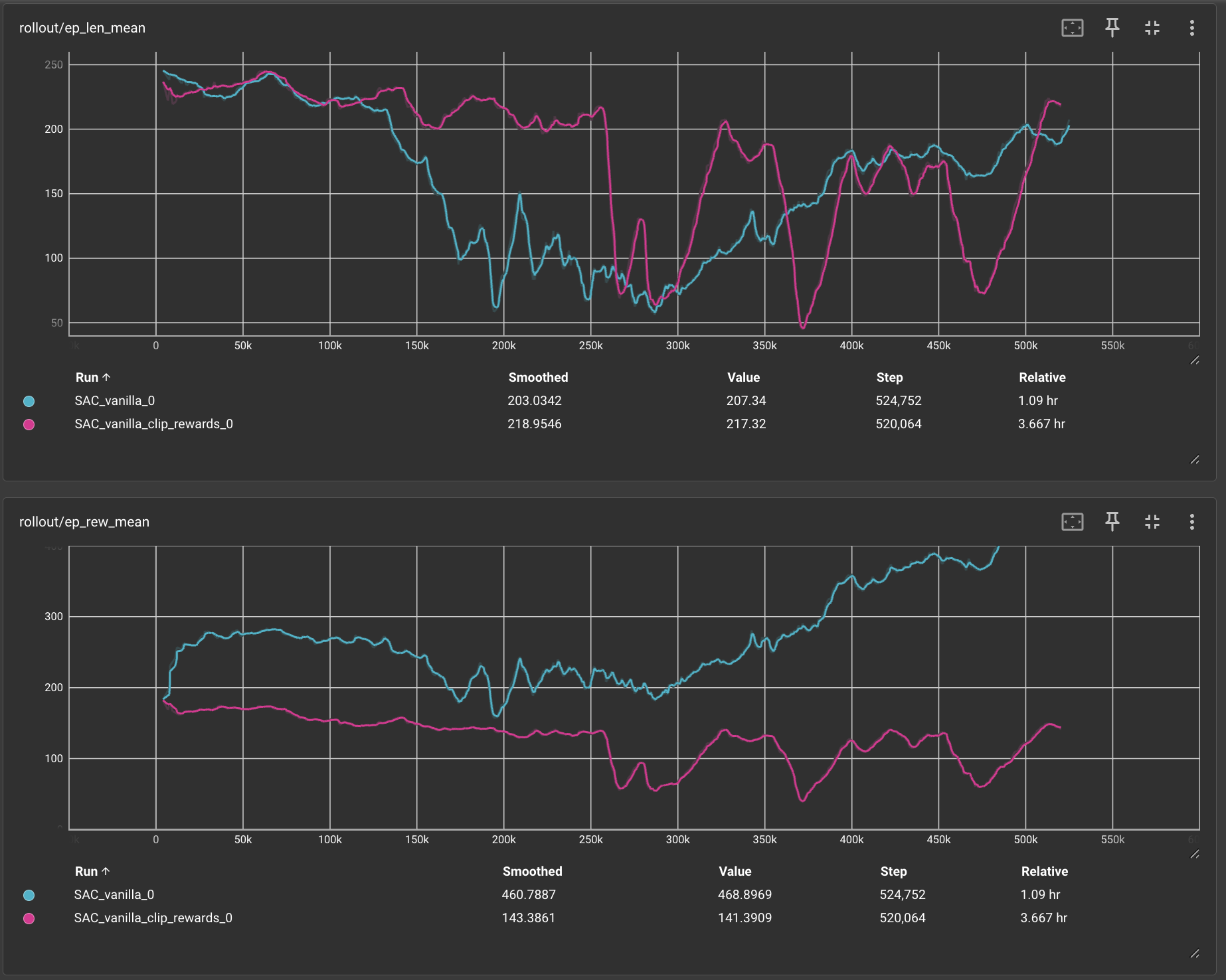Viewport: 1226px width, 980px height.
Task: Grab resize handle at ep_rew_mean card bottom corner
Action: (1194, 953)
